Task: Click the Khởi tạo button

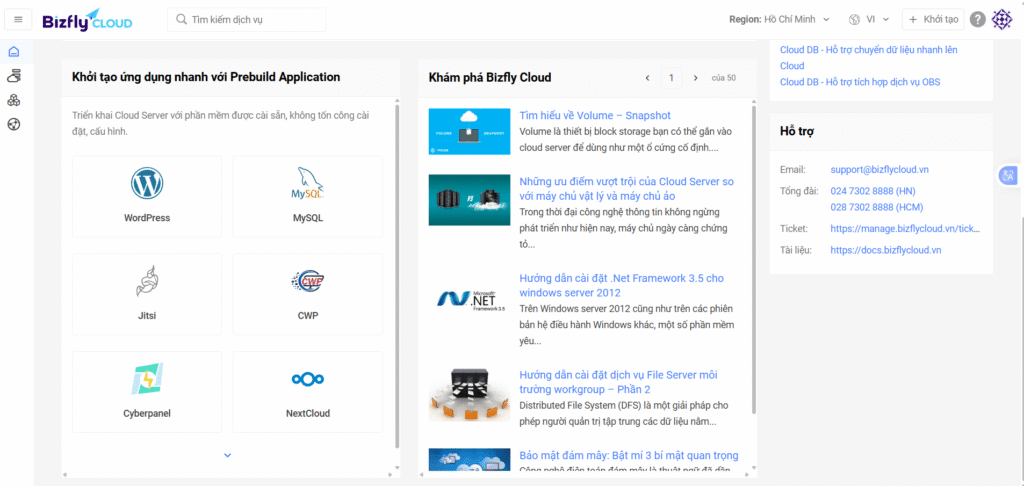Action: [934, 19]
